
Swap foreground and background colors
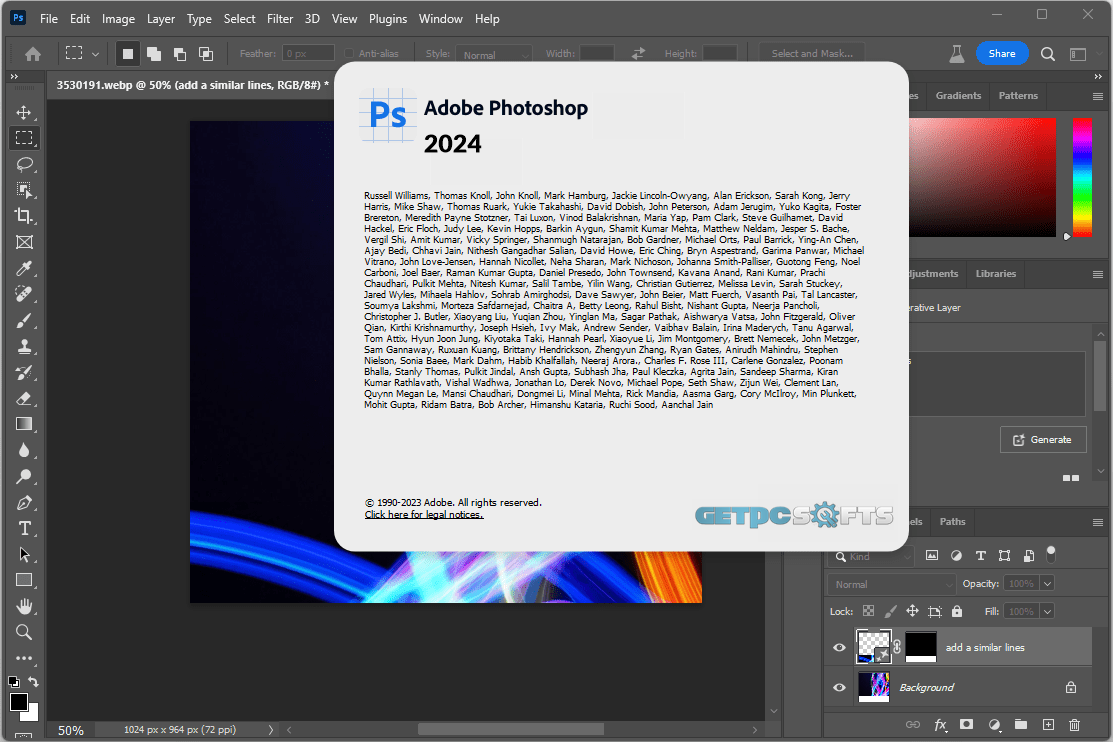pyautogui.click(x=33, y=682)
